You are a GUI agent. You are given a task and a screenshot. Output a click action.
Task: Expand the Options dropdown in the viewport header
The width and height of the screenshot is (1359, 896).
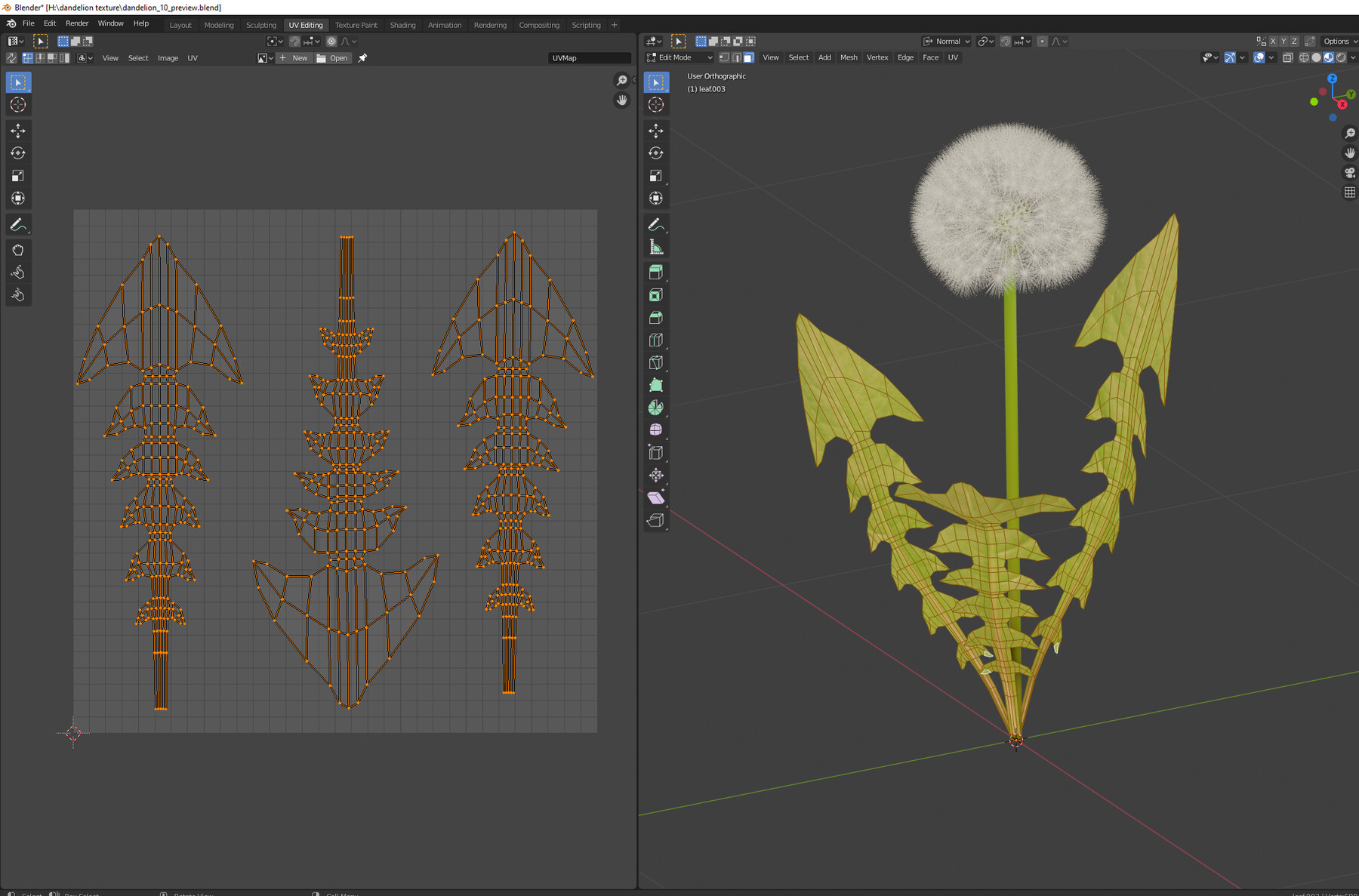point(1339,41)
